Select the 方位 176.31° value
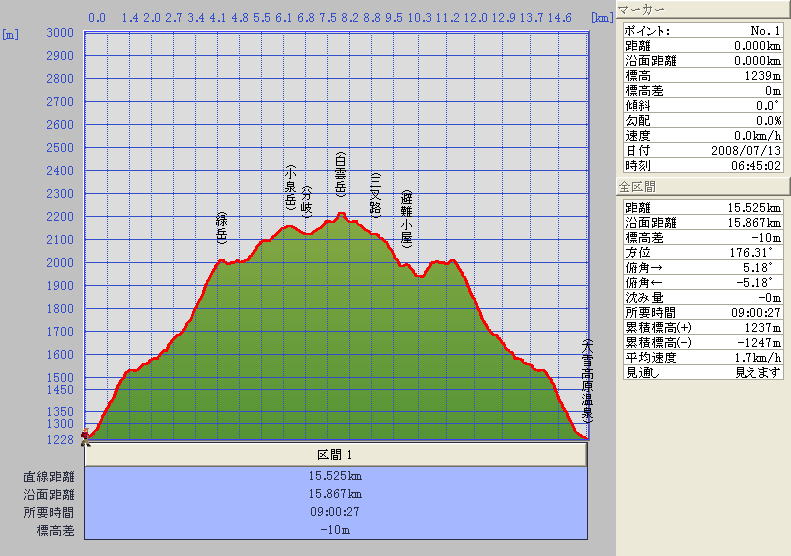This screenshot has width=791, height=556. tap(751, 252)
